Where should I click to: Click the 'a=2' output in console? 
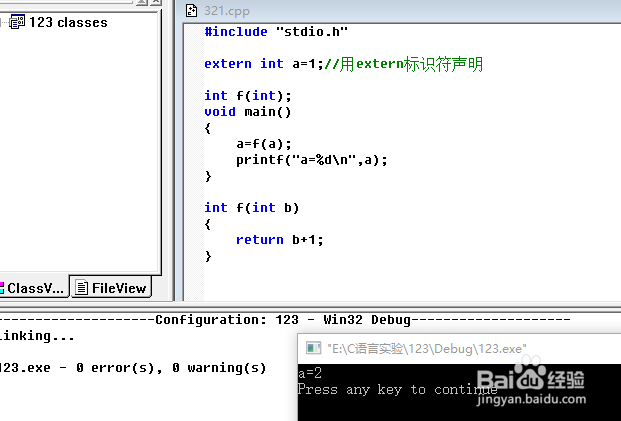(310, 373)
